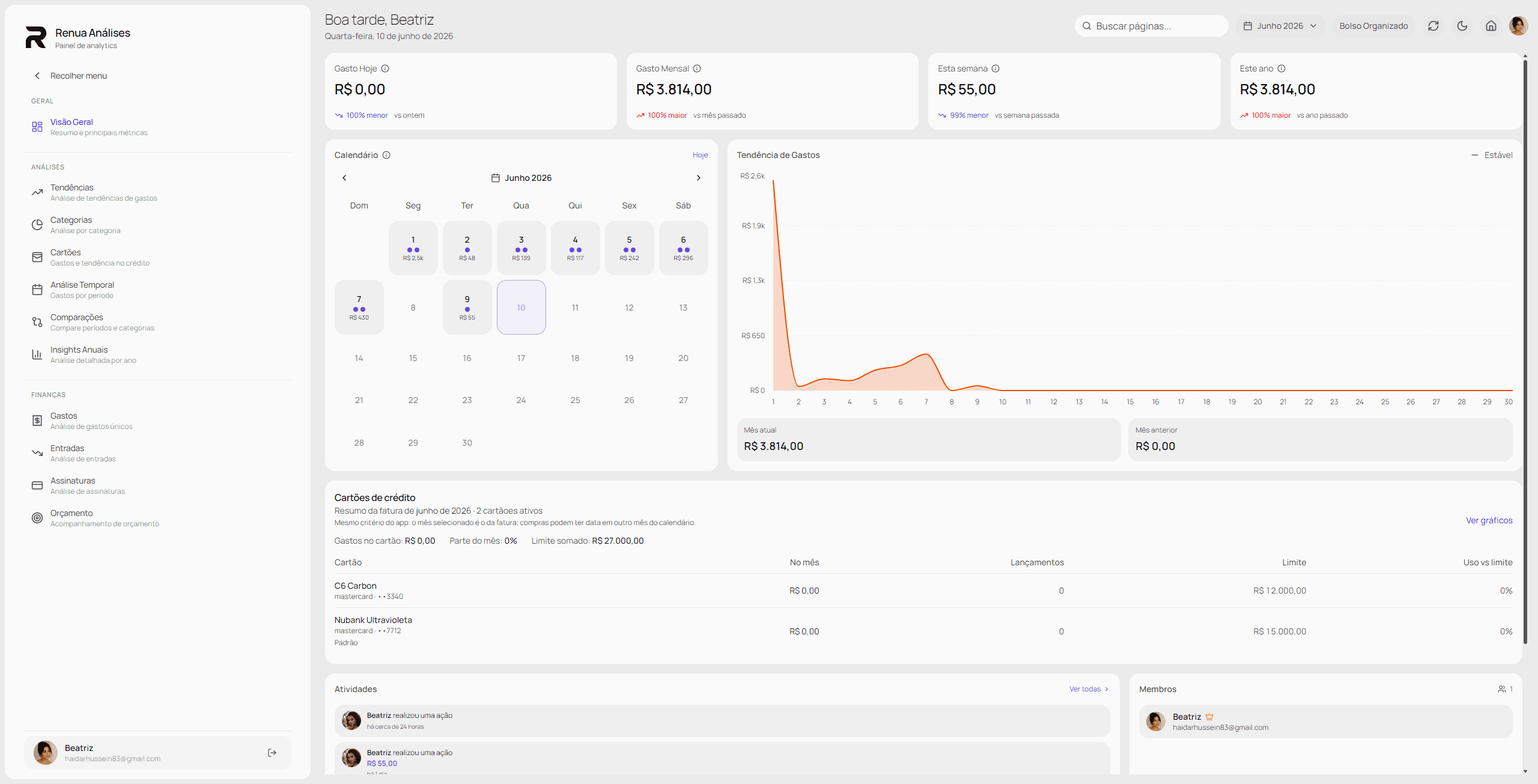Click info icon next to Este ano

(x=1281, y=68)
